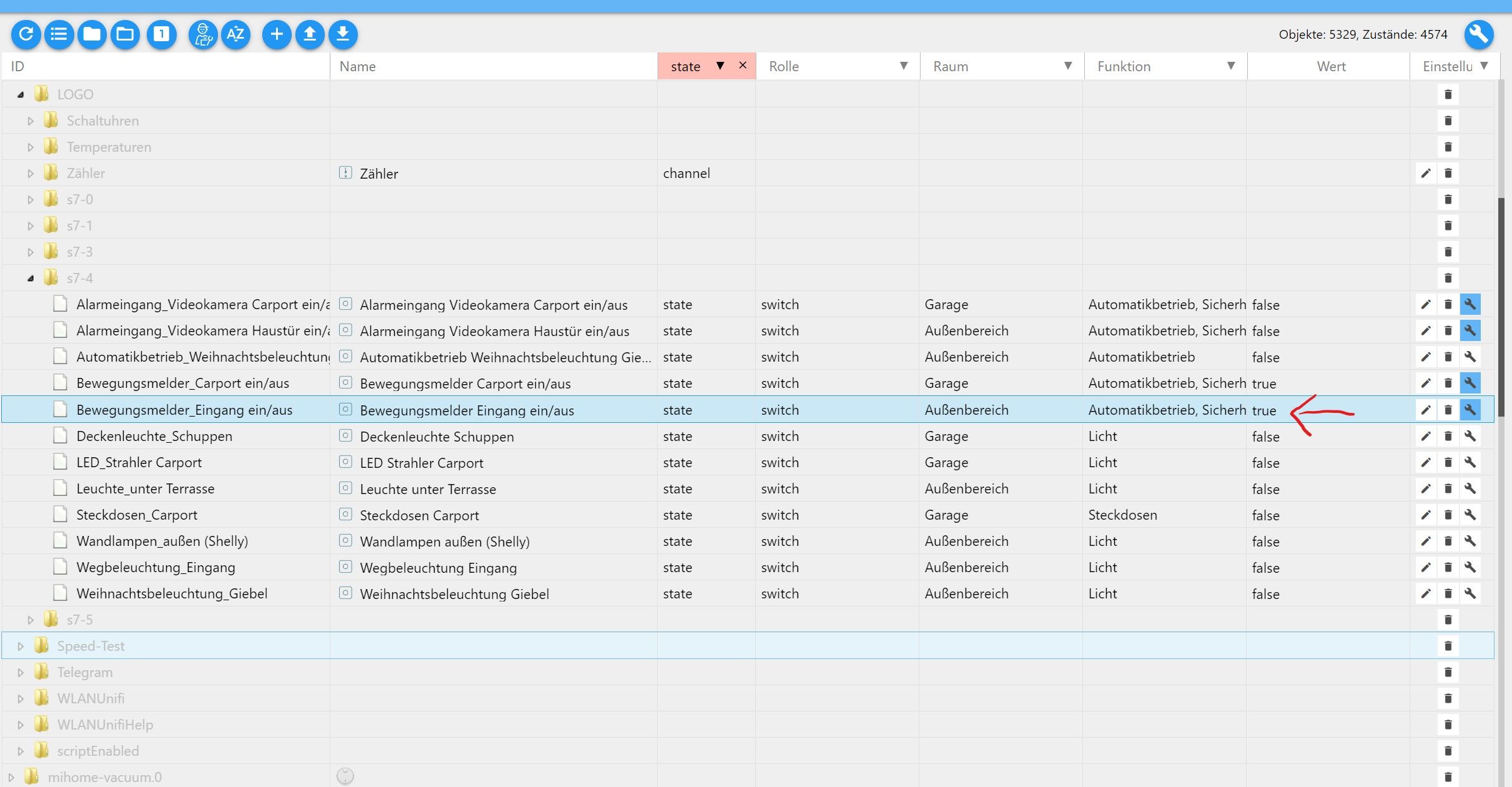Toggle the Bewegungsmelder_Eingang value true
This screenshot has width=1512, height=787.
click(x=1264, y=410)
